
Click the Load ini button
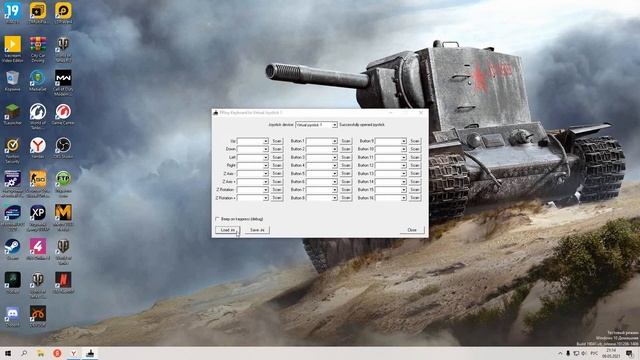click(x=227, y=230)
